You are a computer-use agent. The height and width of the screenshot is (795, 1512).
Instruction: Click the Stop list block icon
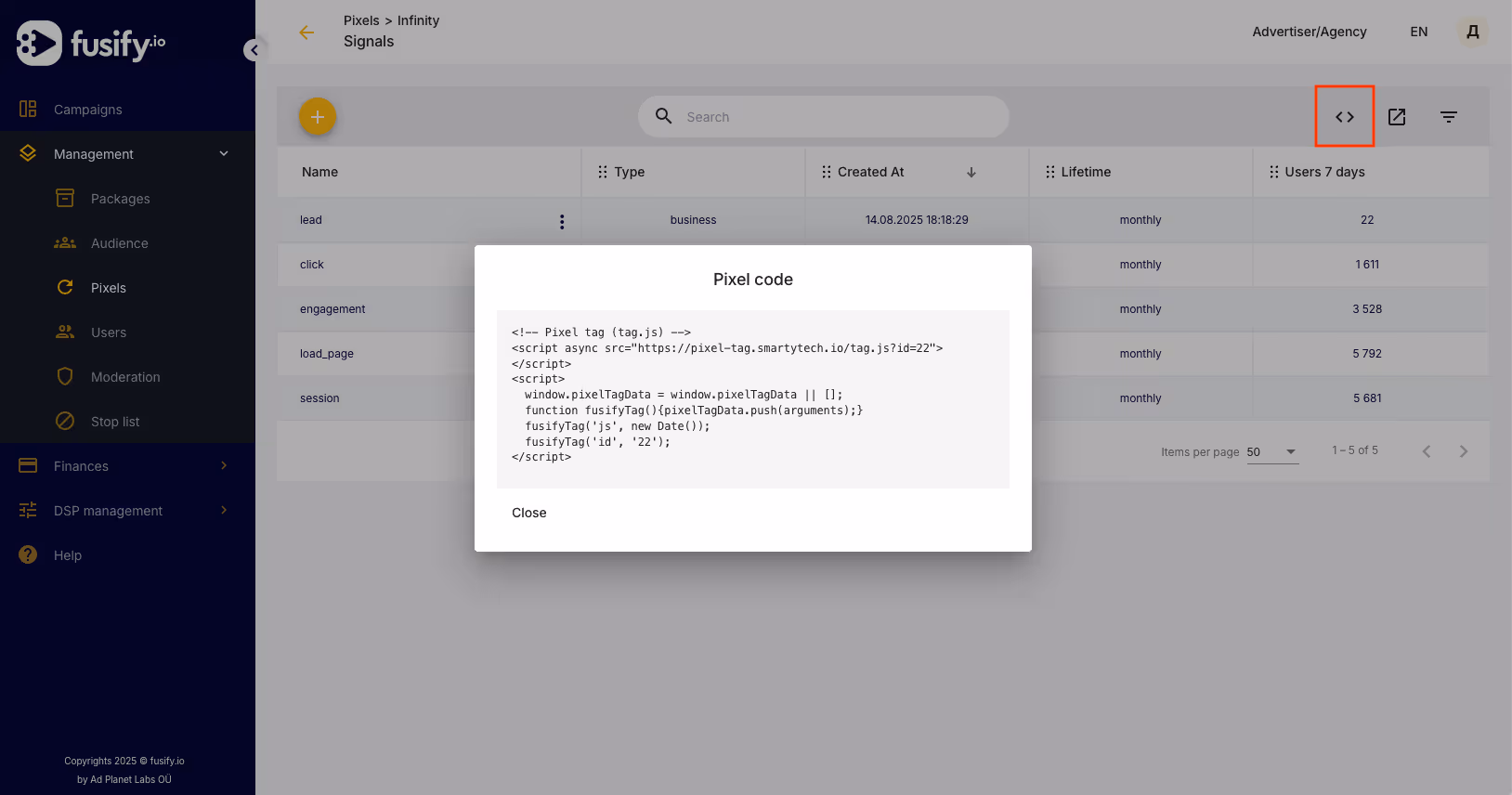click(x=65, y=421)
